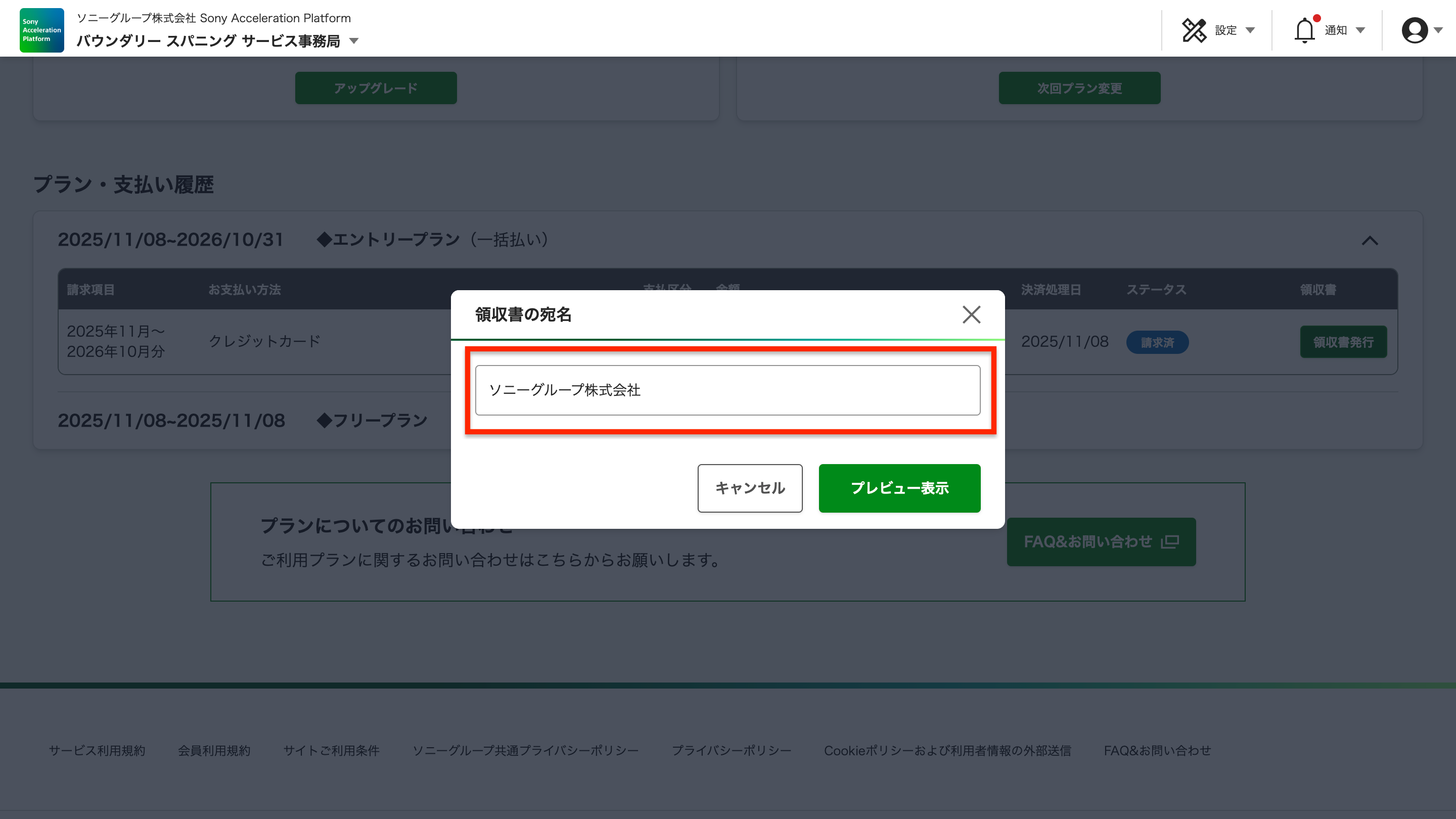This screenshot has height=819, width=1456.
Task: Click the external link icon on FAQ button
Action: click(x=1169, y=541)
